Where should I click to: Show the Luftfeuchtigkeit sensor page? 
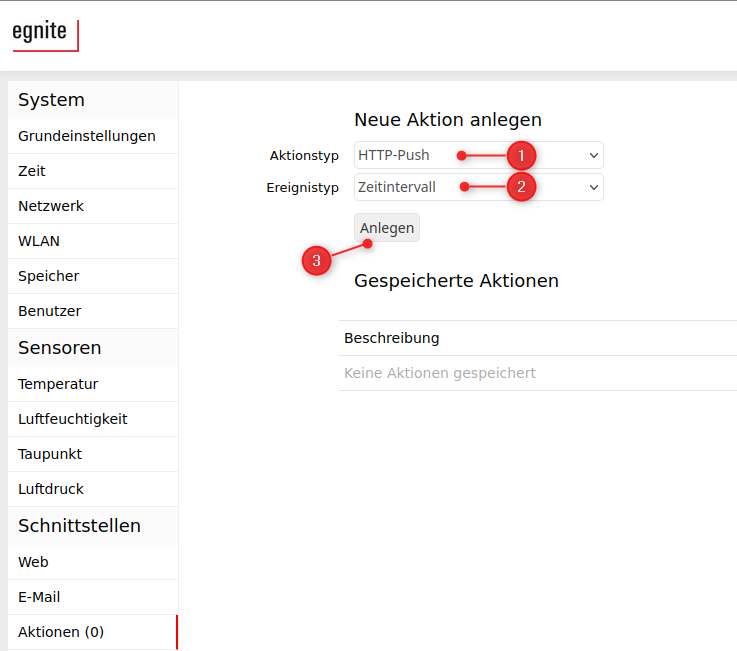click(73, 419)
